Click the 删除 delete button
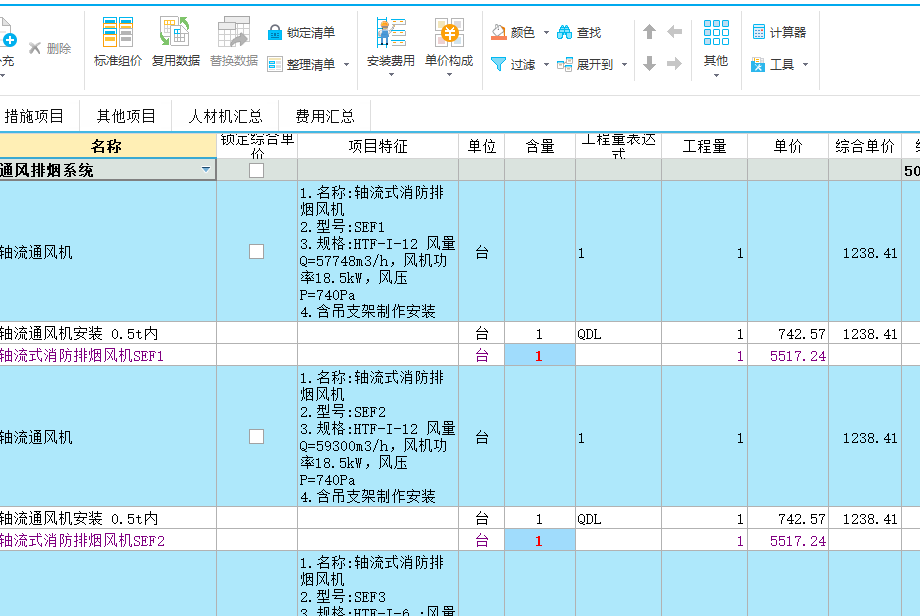Screen dimensions: 920x616 [x=50, y=48]
